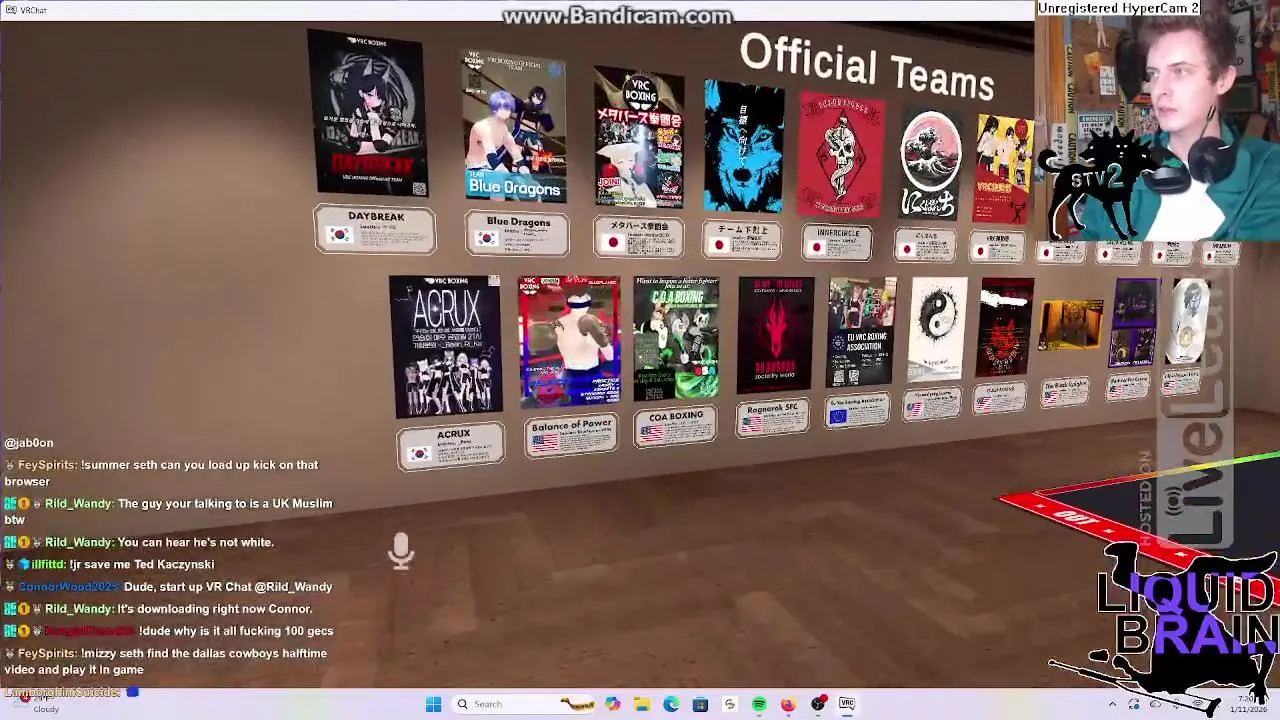The width and height of the screenshot is (1280, 720).
Task: Click the DAYBREAK name plaque
Action: 375,230
